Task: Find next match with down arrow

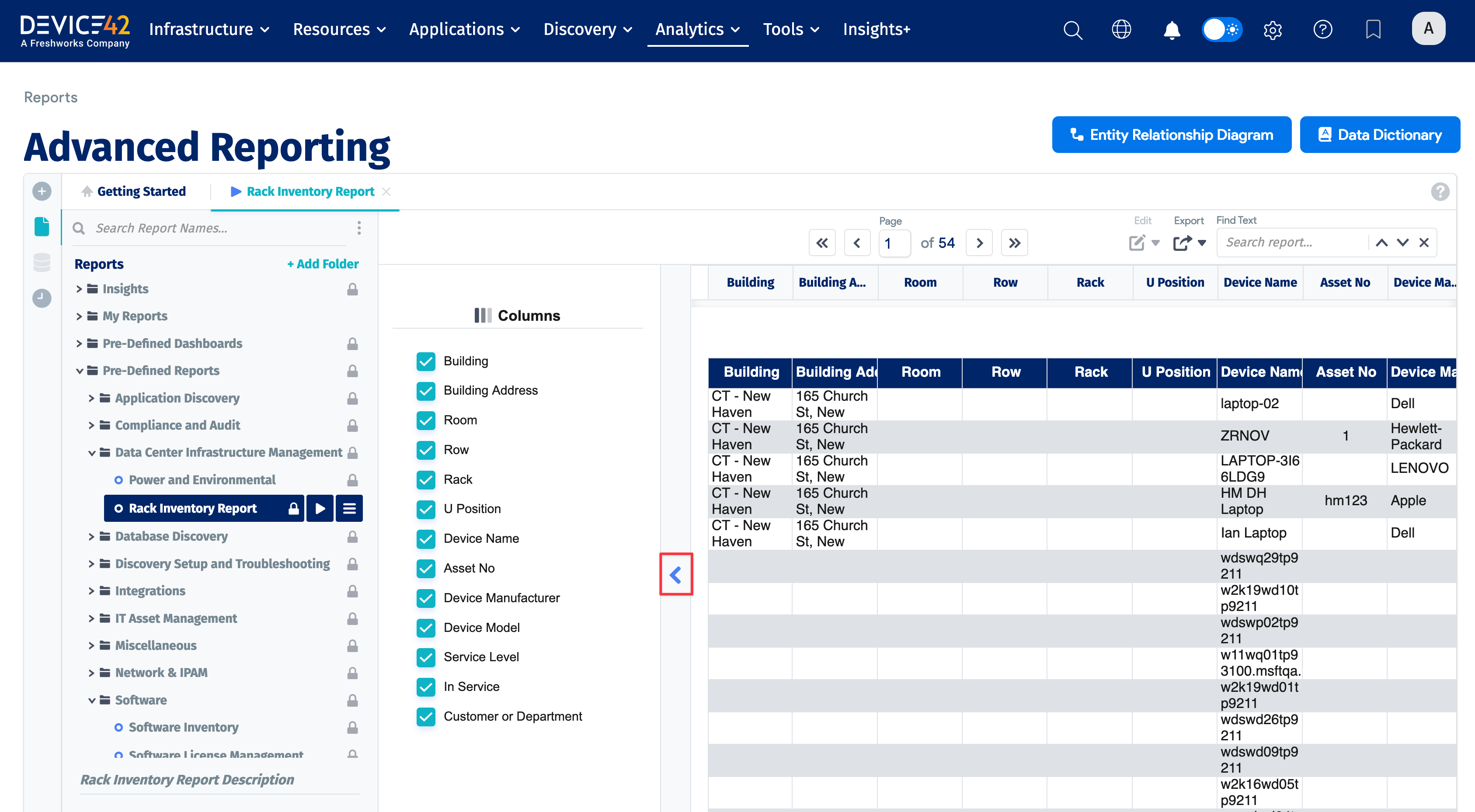Action: 1403,243
